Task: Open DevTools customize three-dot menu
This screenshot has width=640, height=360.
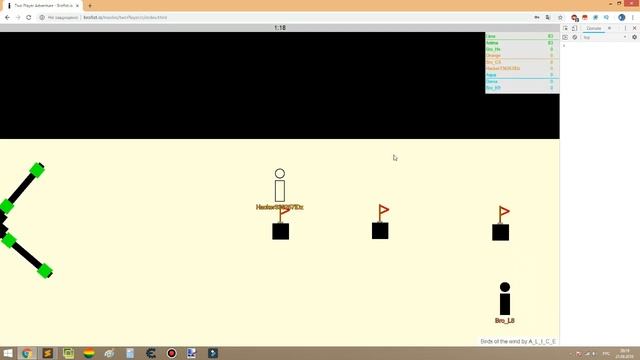Action: click(625, 28)
